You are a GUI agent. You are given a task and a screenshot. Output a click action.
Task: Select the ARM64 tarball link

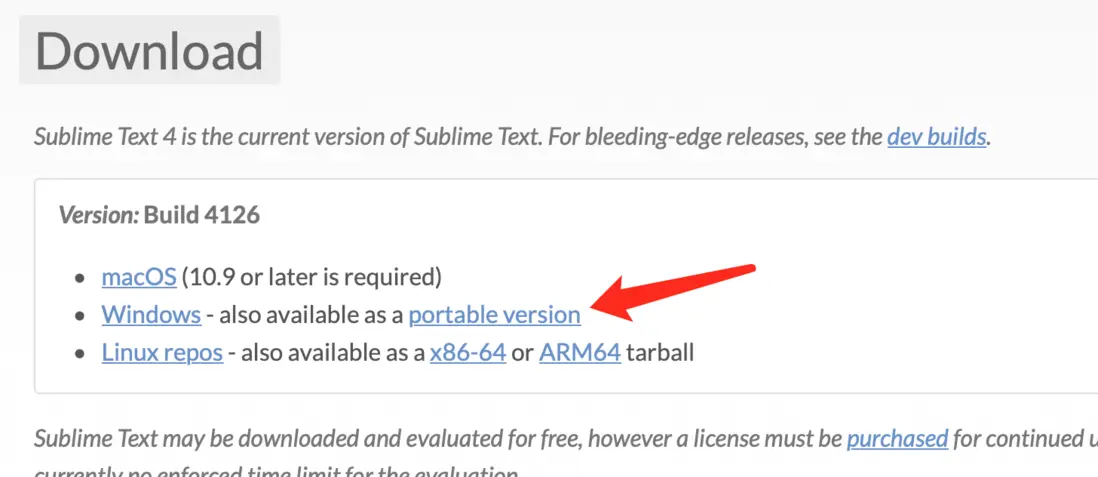point(580,352)
